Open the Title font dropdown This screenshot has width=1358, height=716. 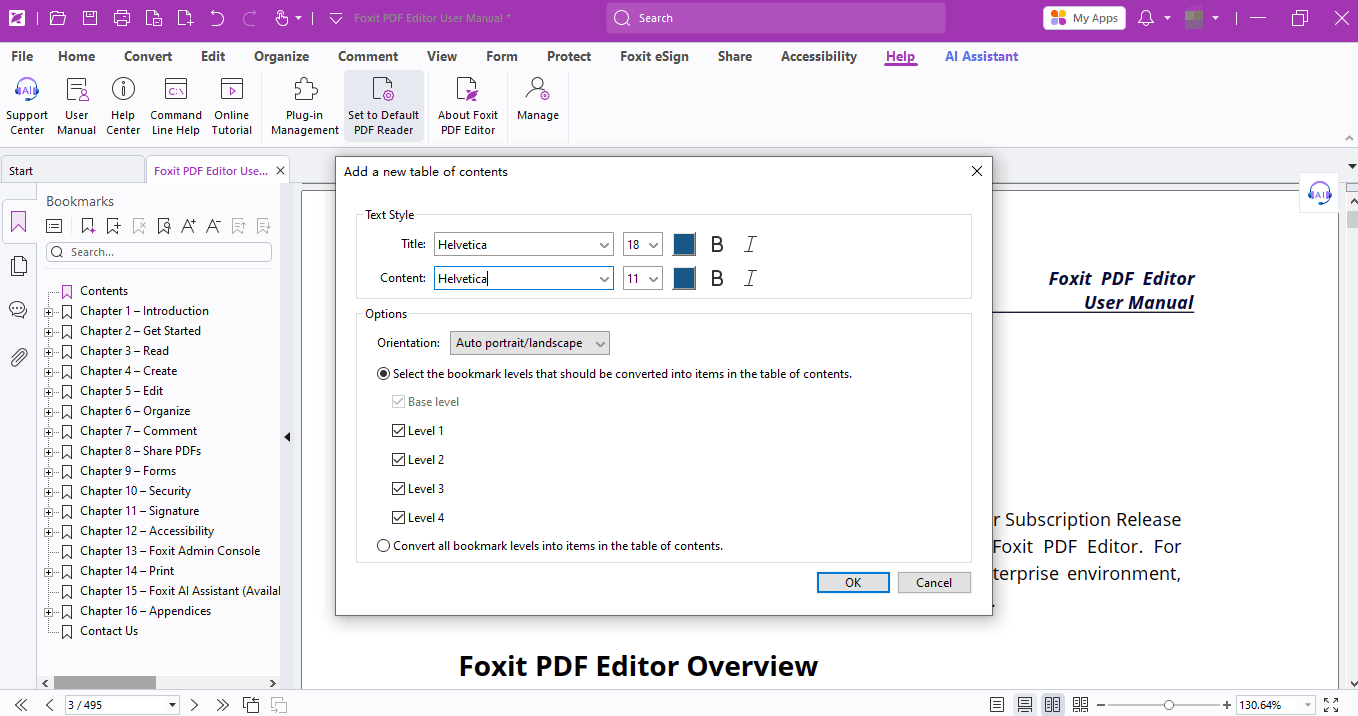604,244
